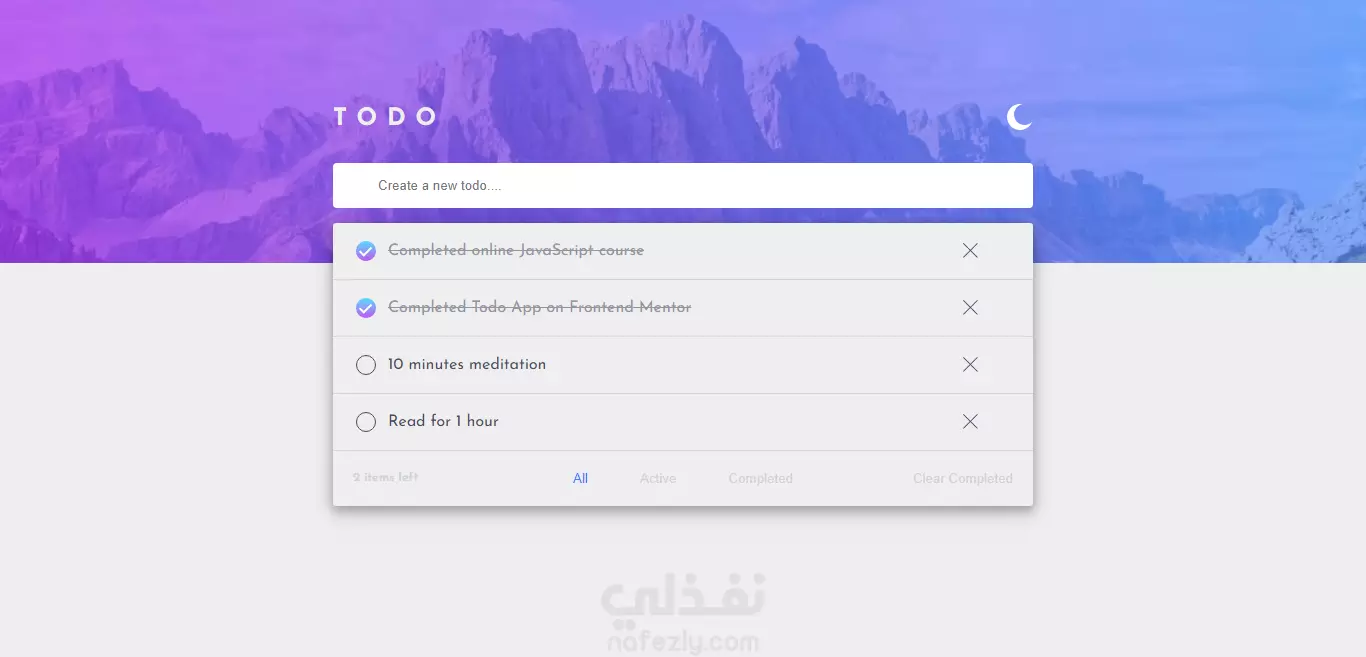Click the Clear Completed button
Viewport: 1366px width, 657px height.
(963, 479)
